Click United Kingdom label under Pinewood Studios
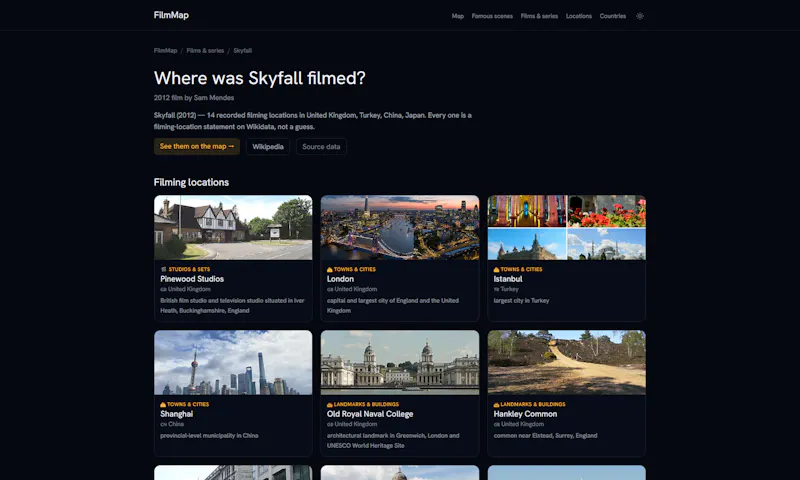The height and width of the screenshot is (480, 800). click(x=189, y=289)
